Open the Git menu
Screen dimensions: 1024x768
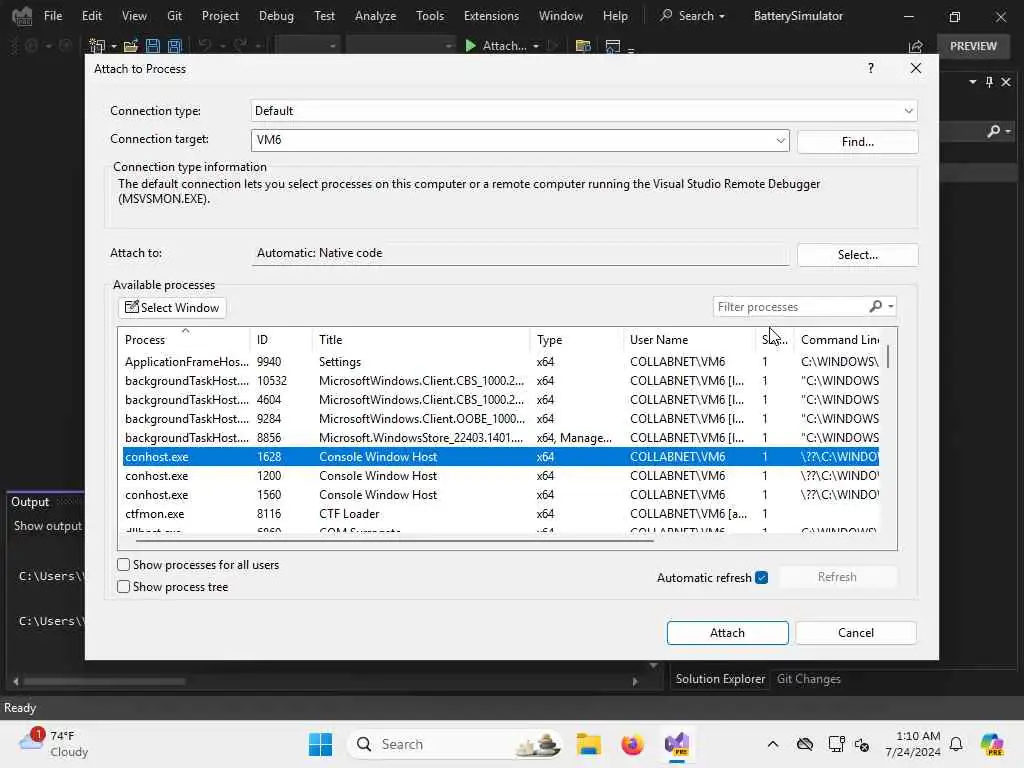pos(174,16)
